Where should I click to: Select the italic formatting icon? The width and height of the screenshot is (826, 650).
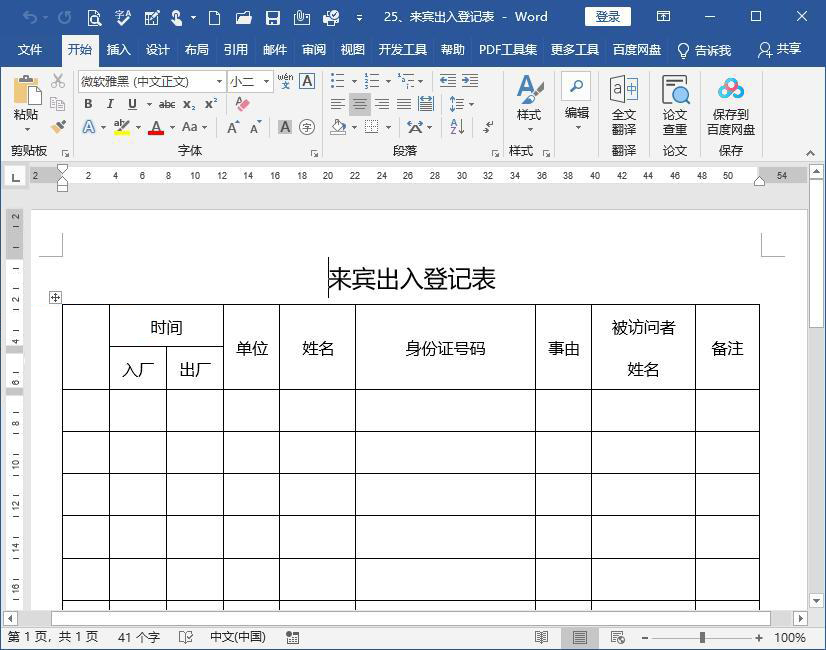110,103
